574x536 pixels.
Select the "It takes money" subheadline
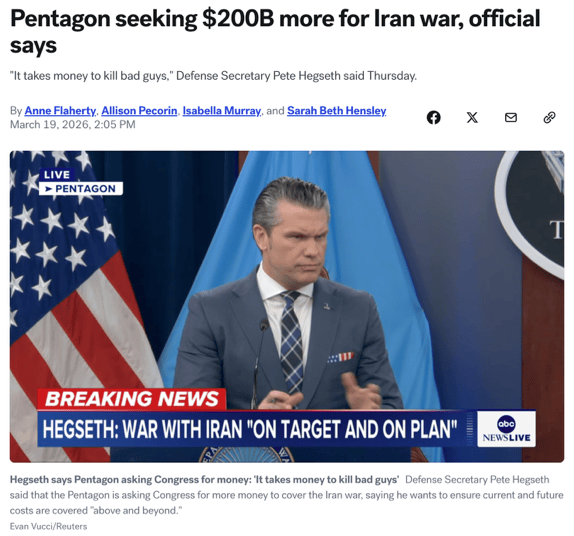213,76
